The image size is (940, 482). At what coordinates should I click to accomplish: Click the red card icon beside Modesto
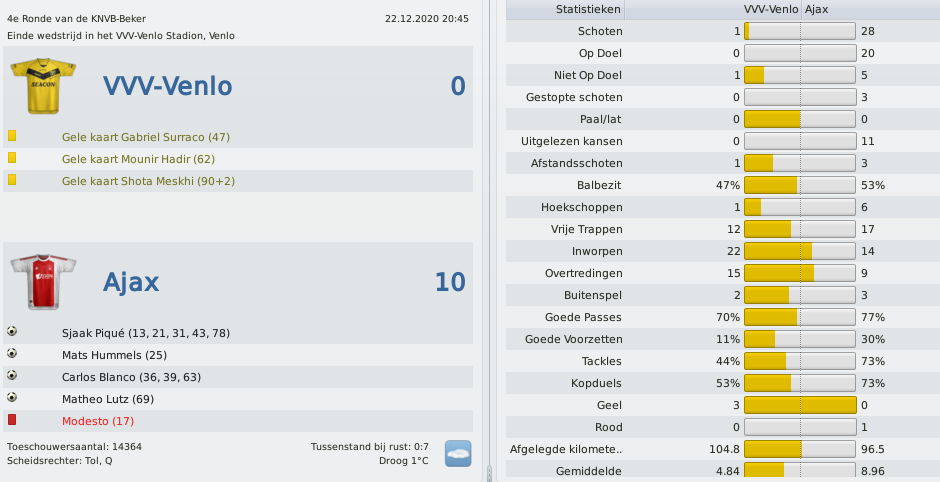[12, 420]
